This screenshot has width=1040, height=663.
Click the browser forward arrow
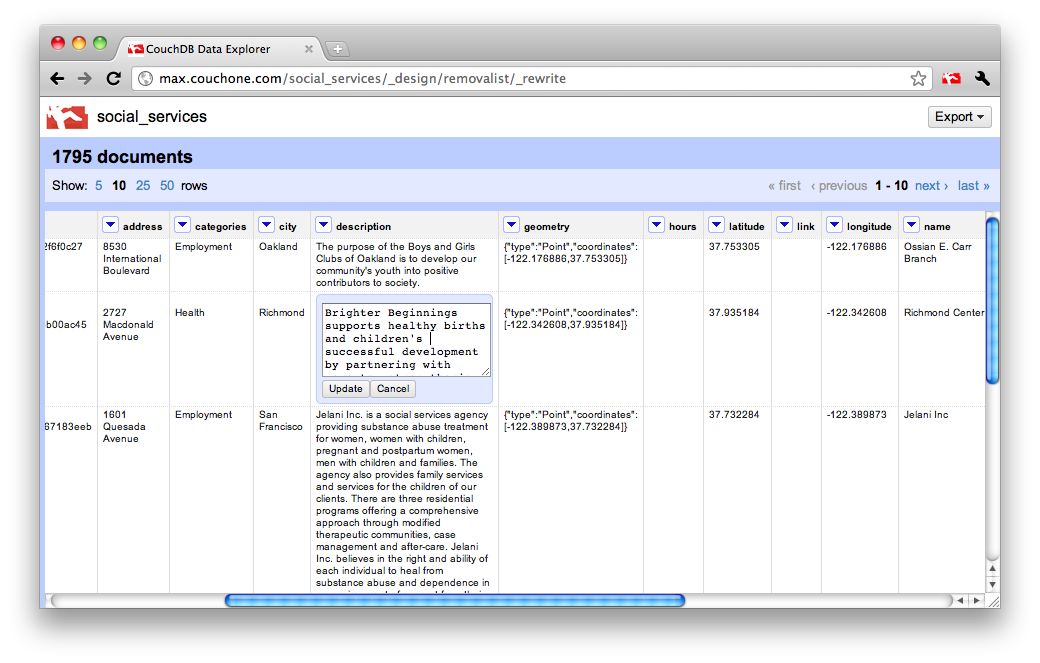[84, 79]
